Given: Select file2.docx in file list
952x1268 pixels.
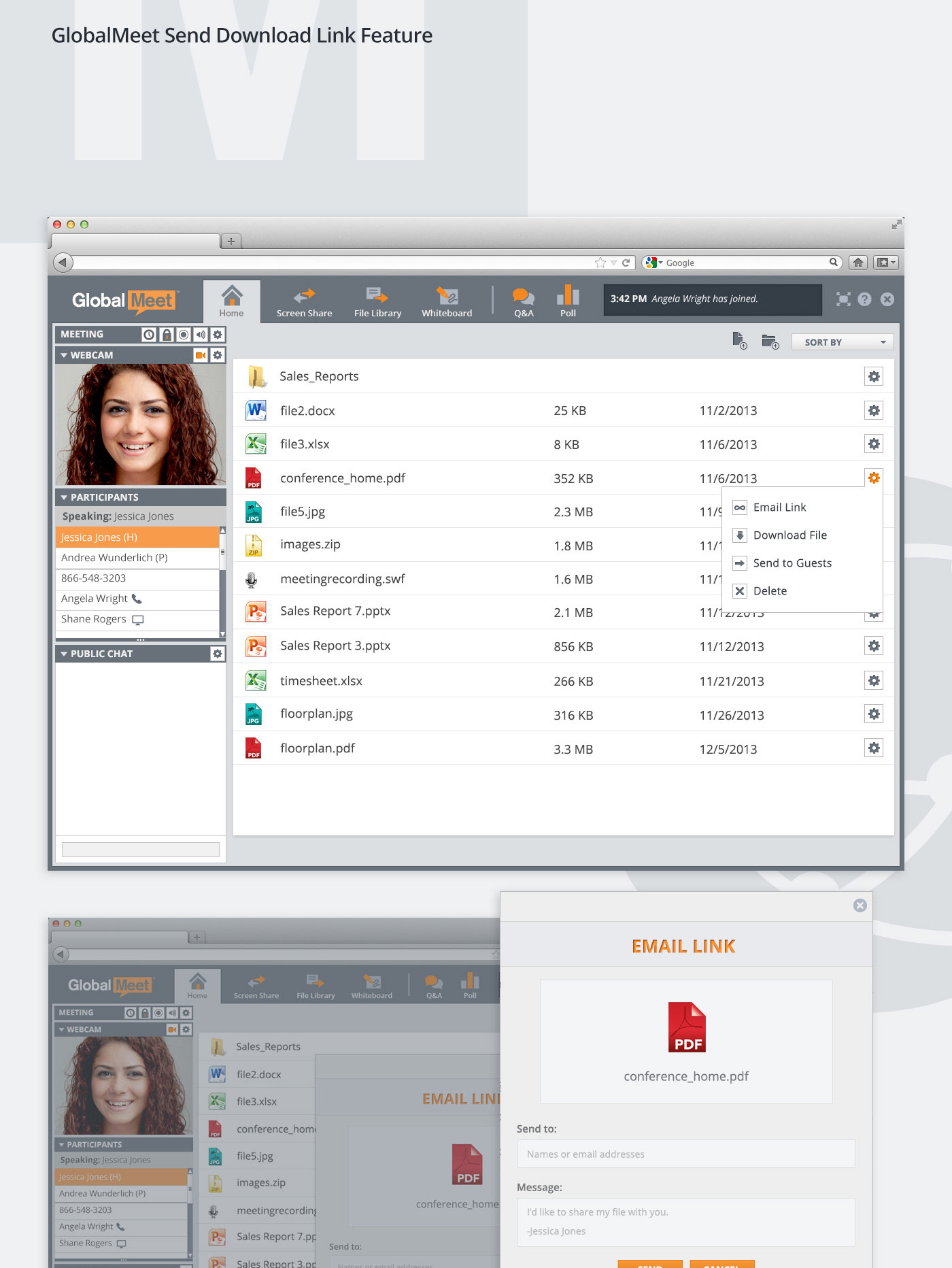Looking at the screenshot, I should pos(307,410).
